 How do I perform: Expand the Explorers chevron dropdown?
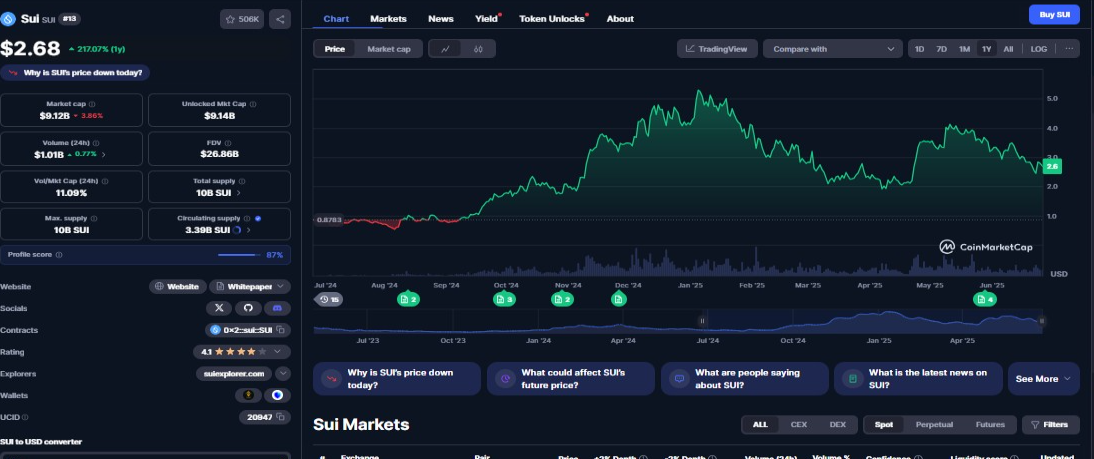coord(283,374)
